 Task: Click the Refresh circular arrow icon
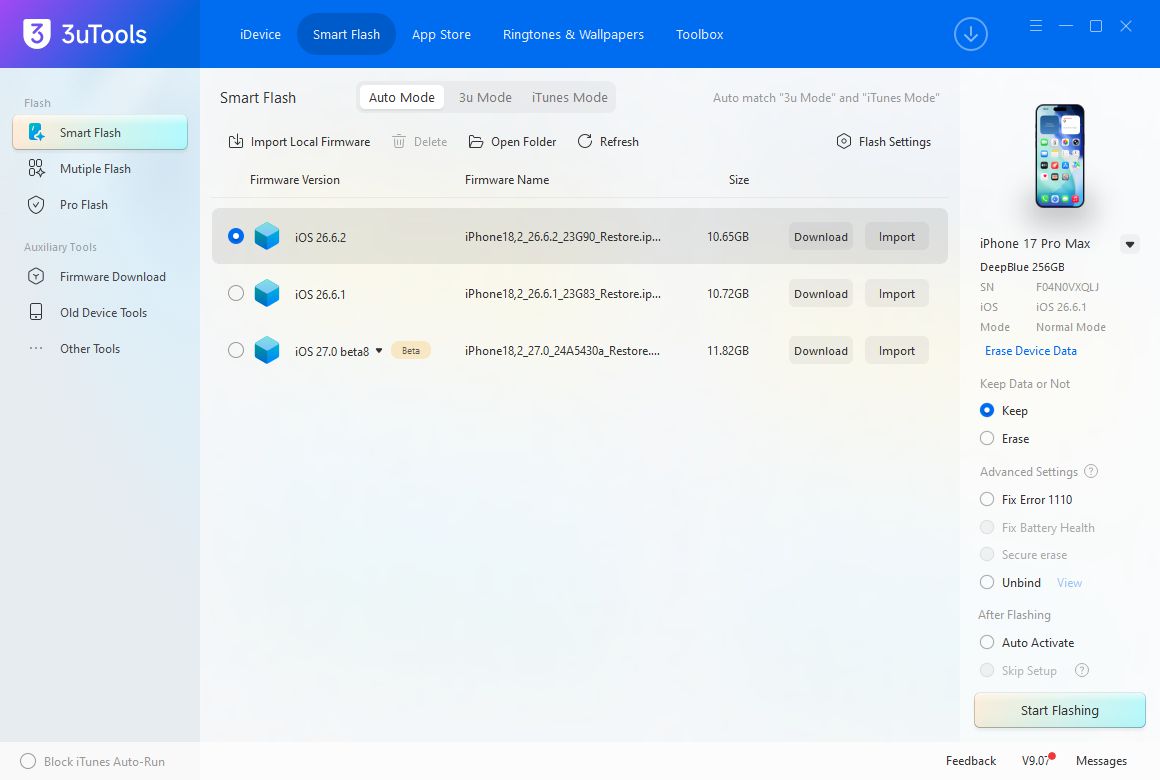point(584,141)
